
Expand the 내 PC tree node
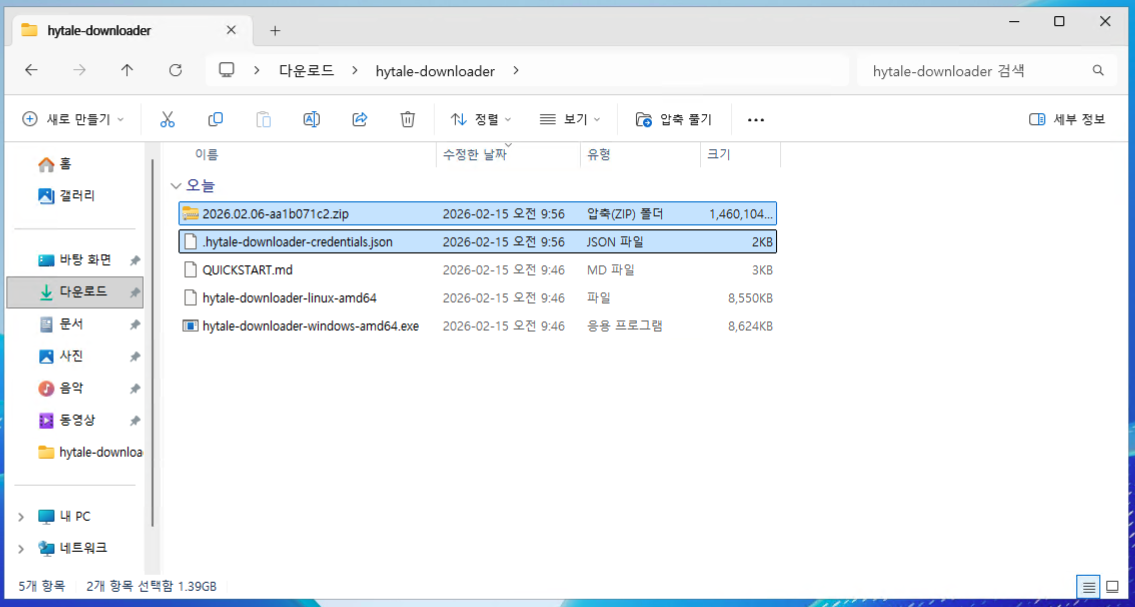click(21, 517)
